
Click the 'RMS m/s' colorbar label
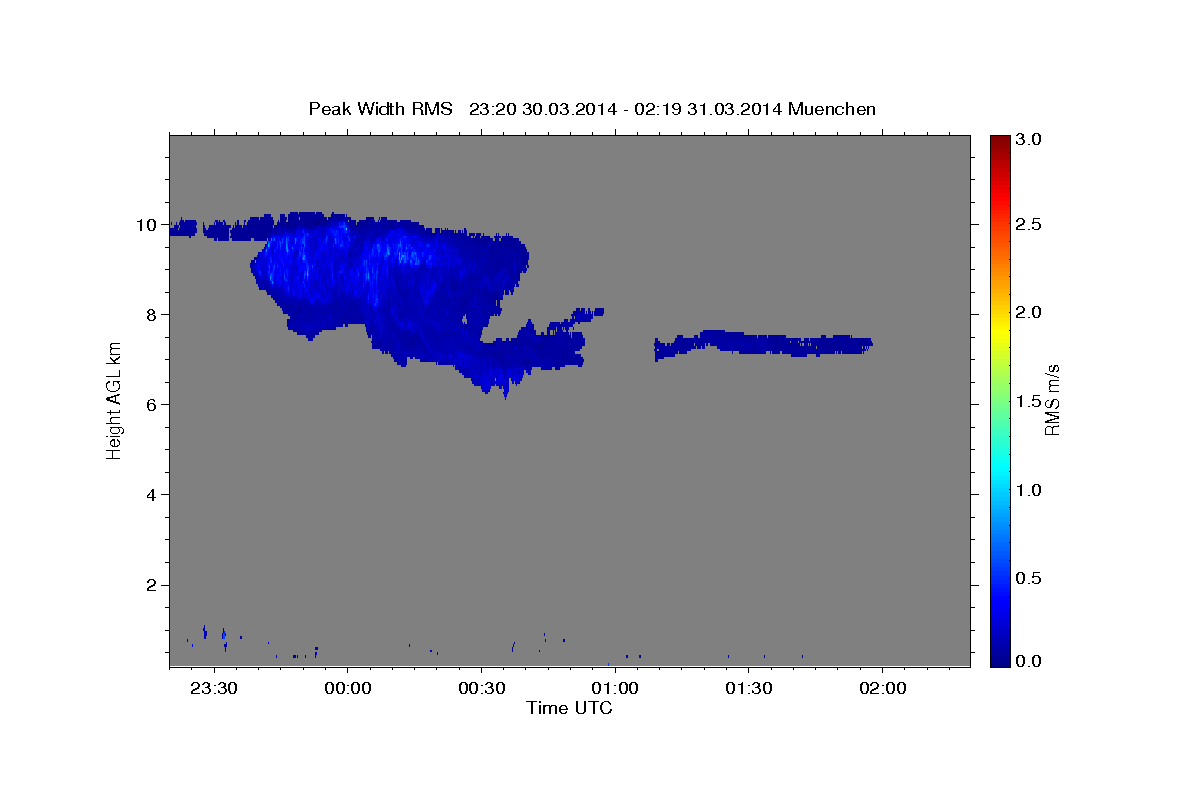click(x=1051, y=400)
